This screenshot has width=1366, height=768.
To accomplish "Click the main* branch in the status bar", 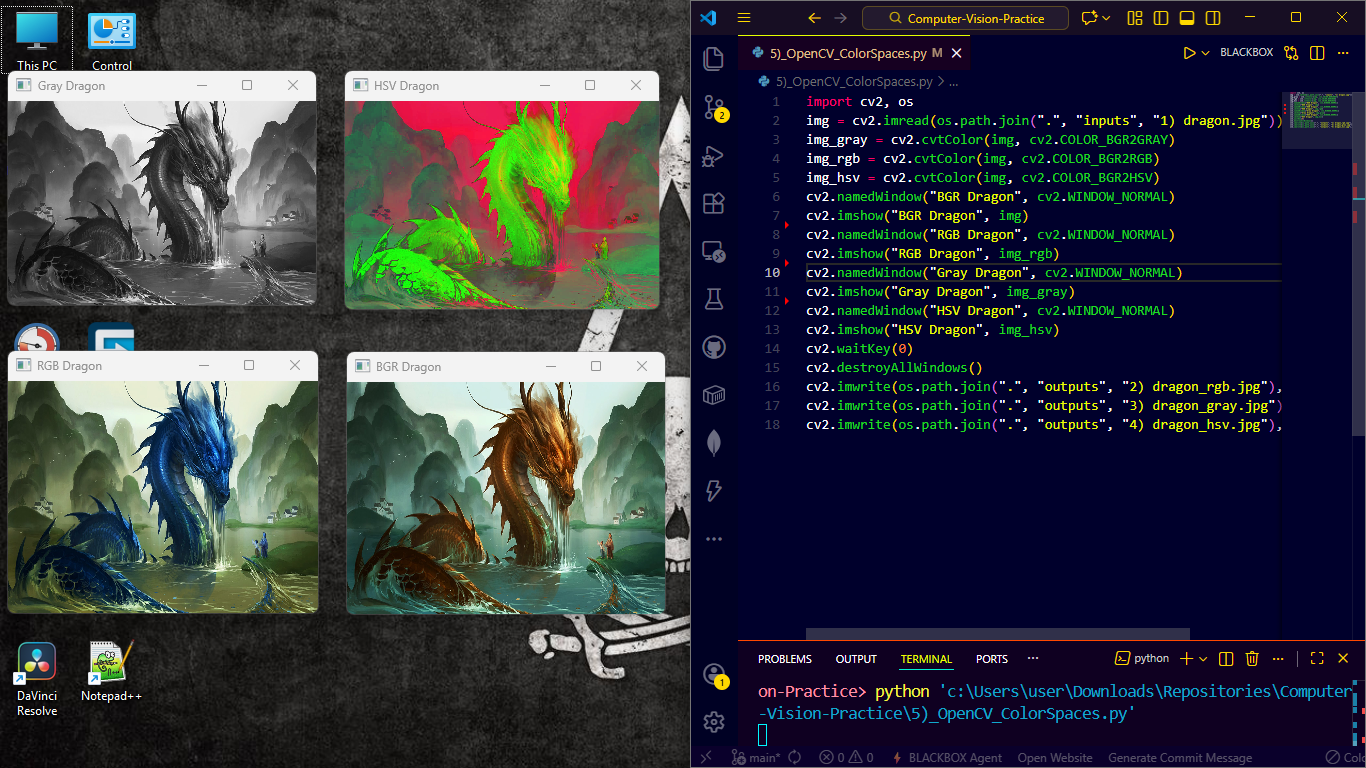I will 757,758.
